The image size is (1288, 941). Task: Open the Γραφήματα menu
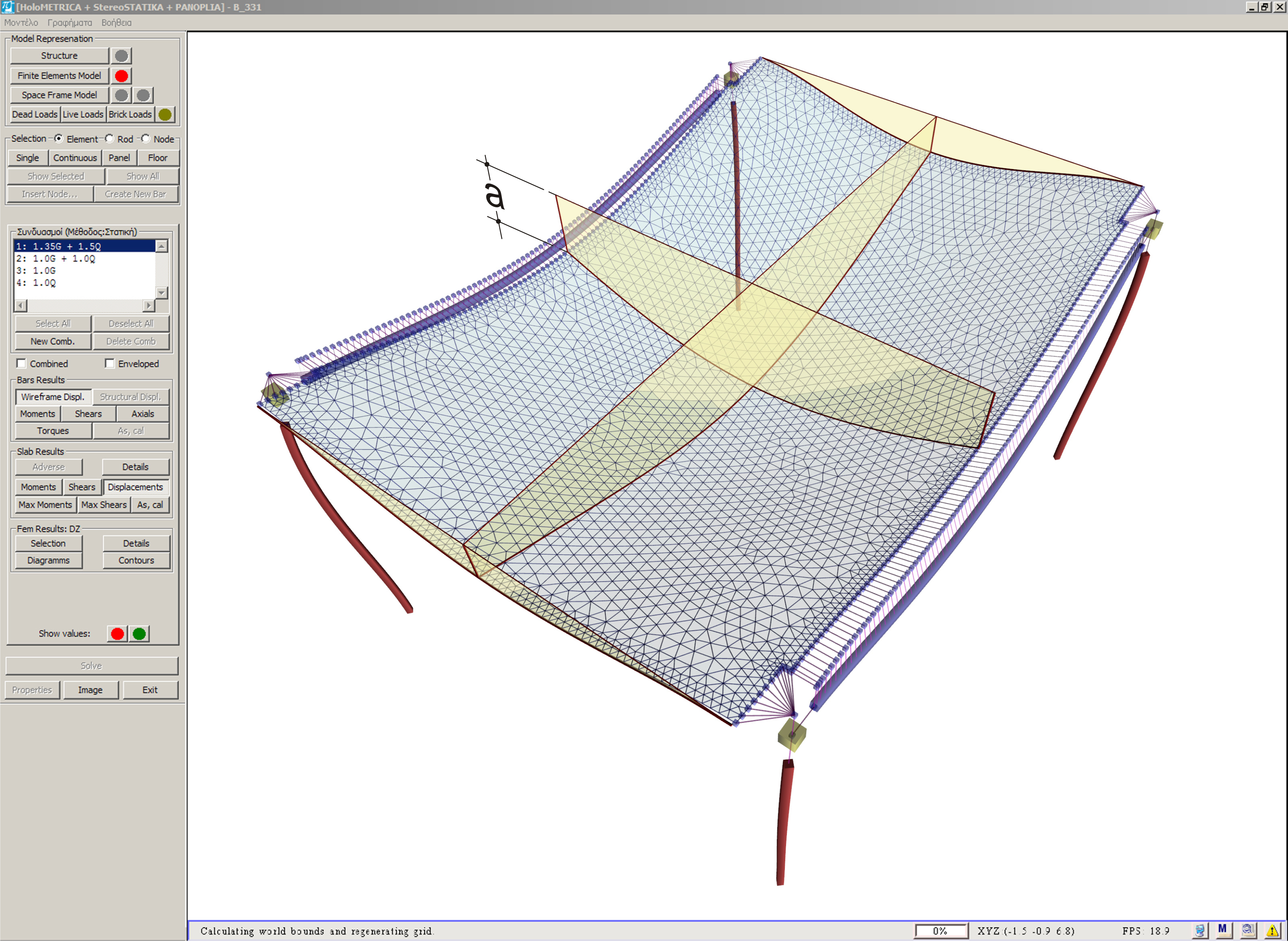pyautogui.click(x=69, y=23)
